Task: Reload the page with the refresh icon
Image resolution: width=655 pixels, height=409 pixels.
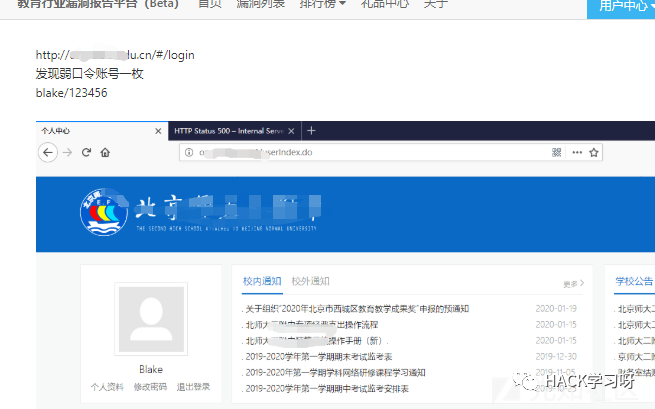Action: [x=86, y=152]
